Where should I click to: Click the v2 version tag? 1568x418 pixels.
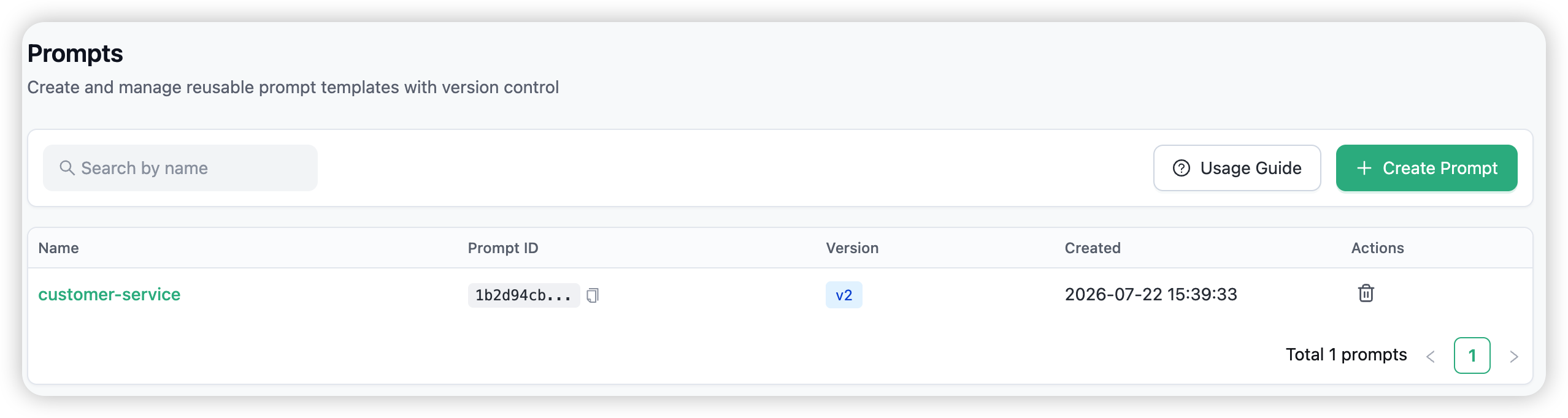(x=844, y=295)
